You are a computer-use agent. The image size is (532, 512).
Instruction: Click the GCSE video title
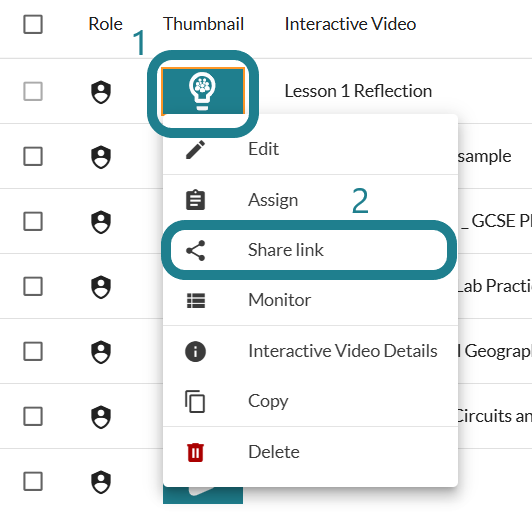coord(496,221)
